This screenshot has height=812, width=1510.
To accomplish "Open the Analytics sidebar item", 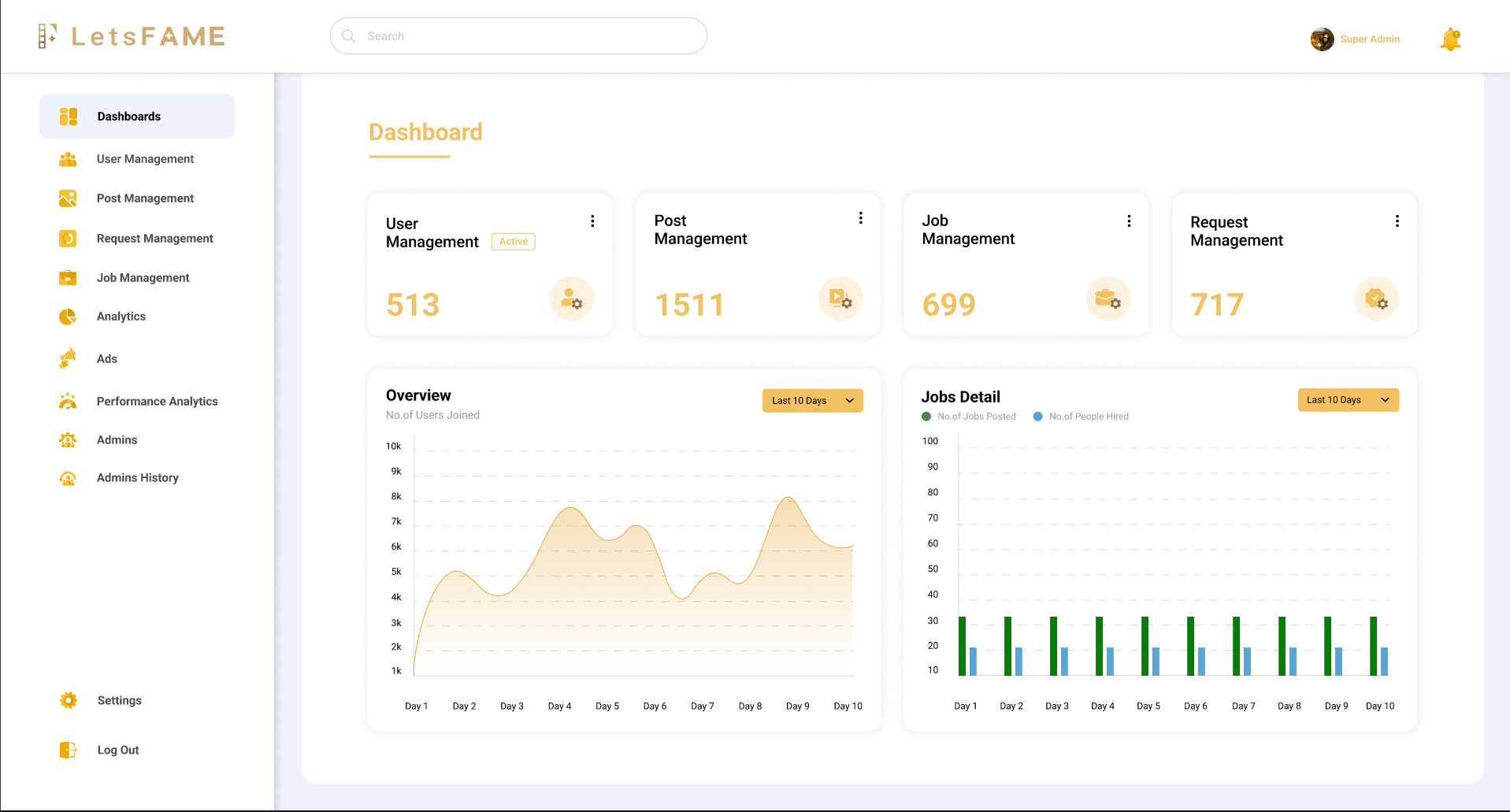I will pyautogui.click(x=121, y=317).
